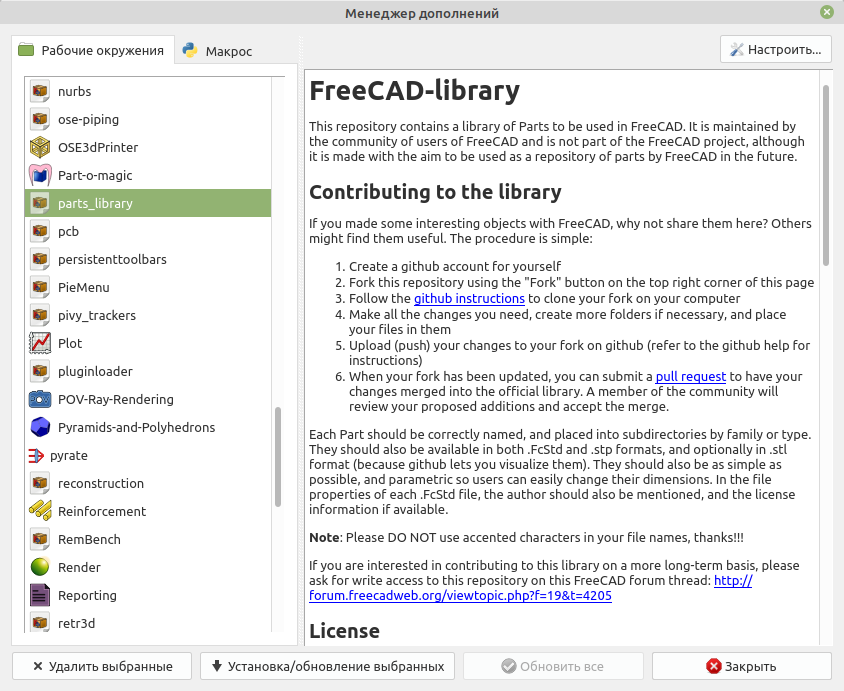
Task: Close the dialog with Закрыть
Action: click(742, 666)
